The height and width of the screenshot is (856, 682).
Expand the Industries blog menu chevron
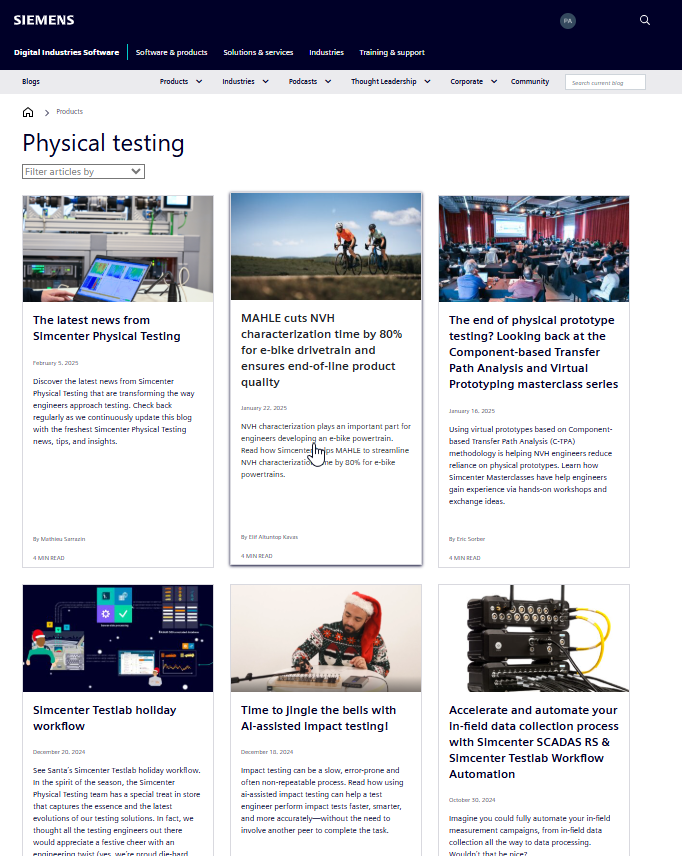265,81
